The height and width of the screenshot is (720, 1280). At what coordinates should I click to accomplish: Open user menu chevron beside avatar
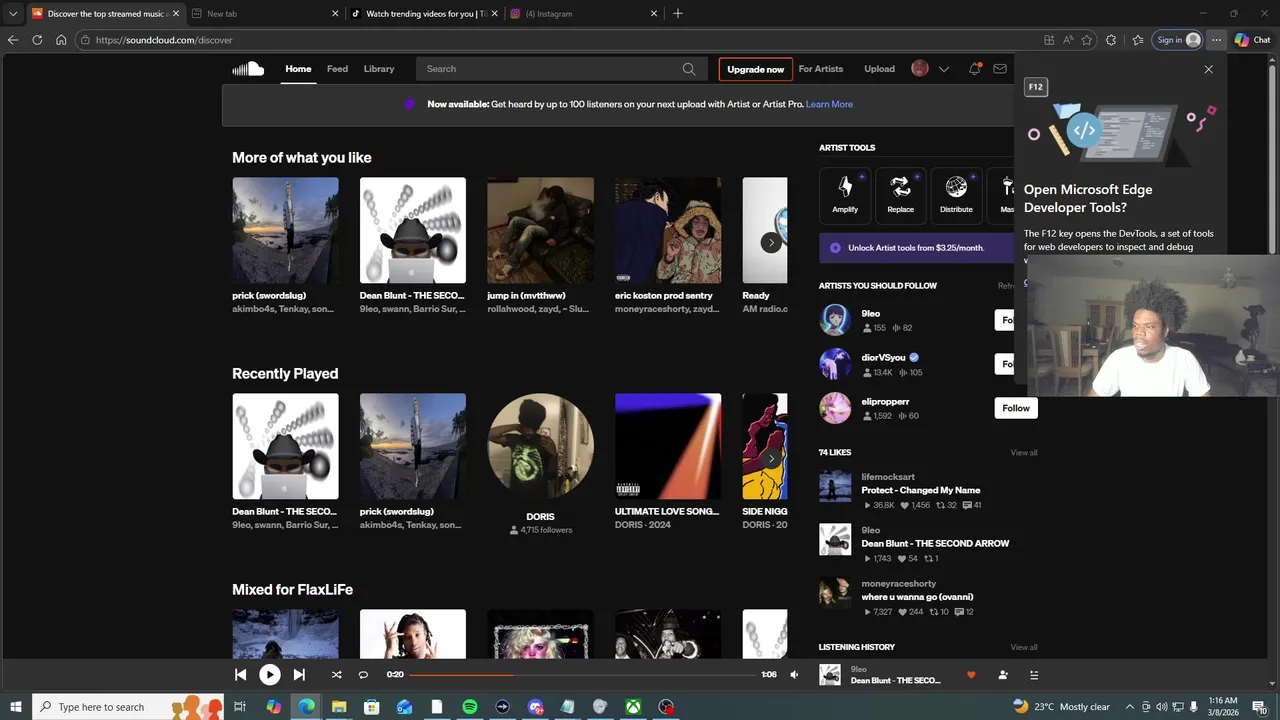point(943,69)
